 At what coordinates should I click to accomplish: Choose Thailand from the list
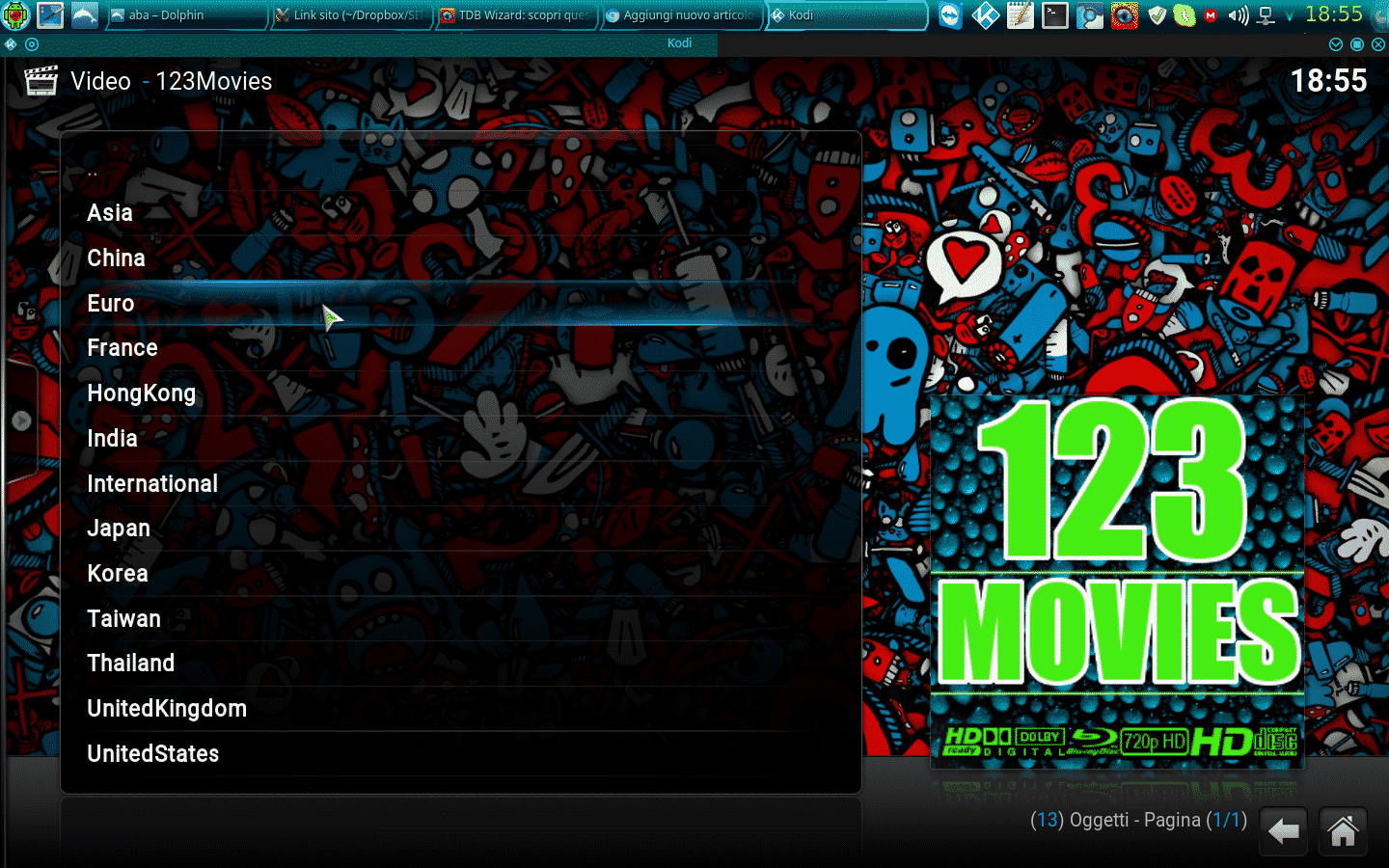pos(460,664)
